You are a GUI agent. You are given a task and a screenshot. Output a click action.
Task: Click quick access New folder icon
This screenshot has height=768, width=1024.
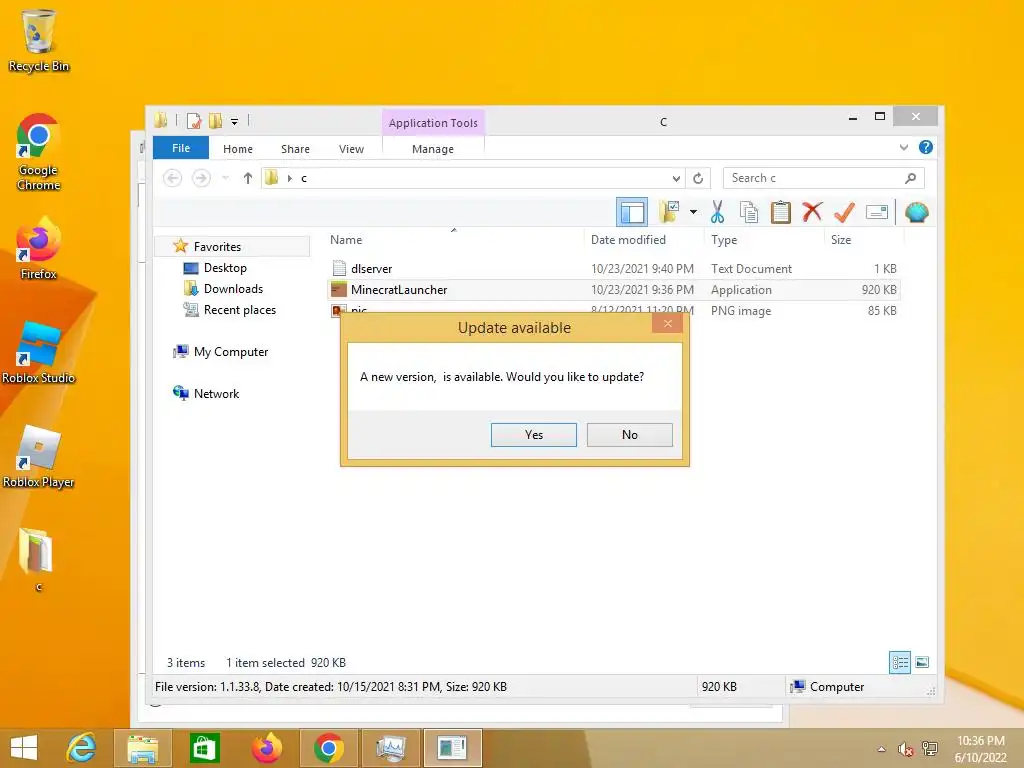[216, 121]
